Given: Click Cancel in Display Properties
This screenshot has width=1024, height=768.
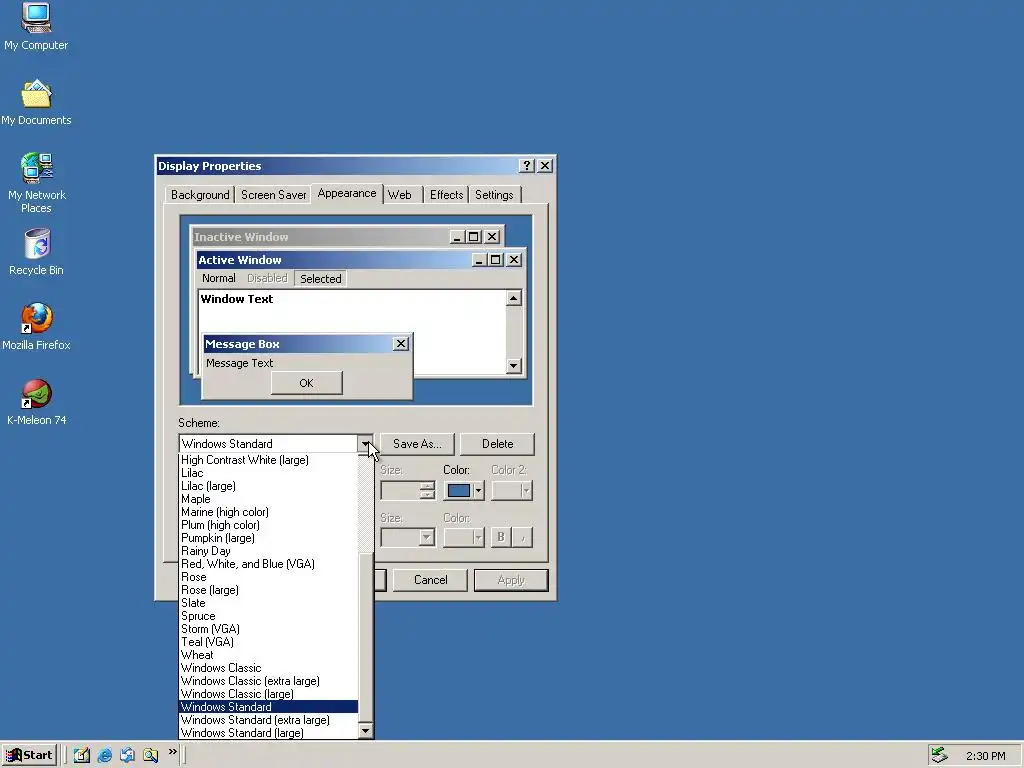Looking at the screenshot, I should coord(431,580).
